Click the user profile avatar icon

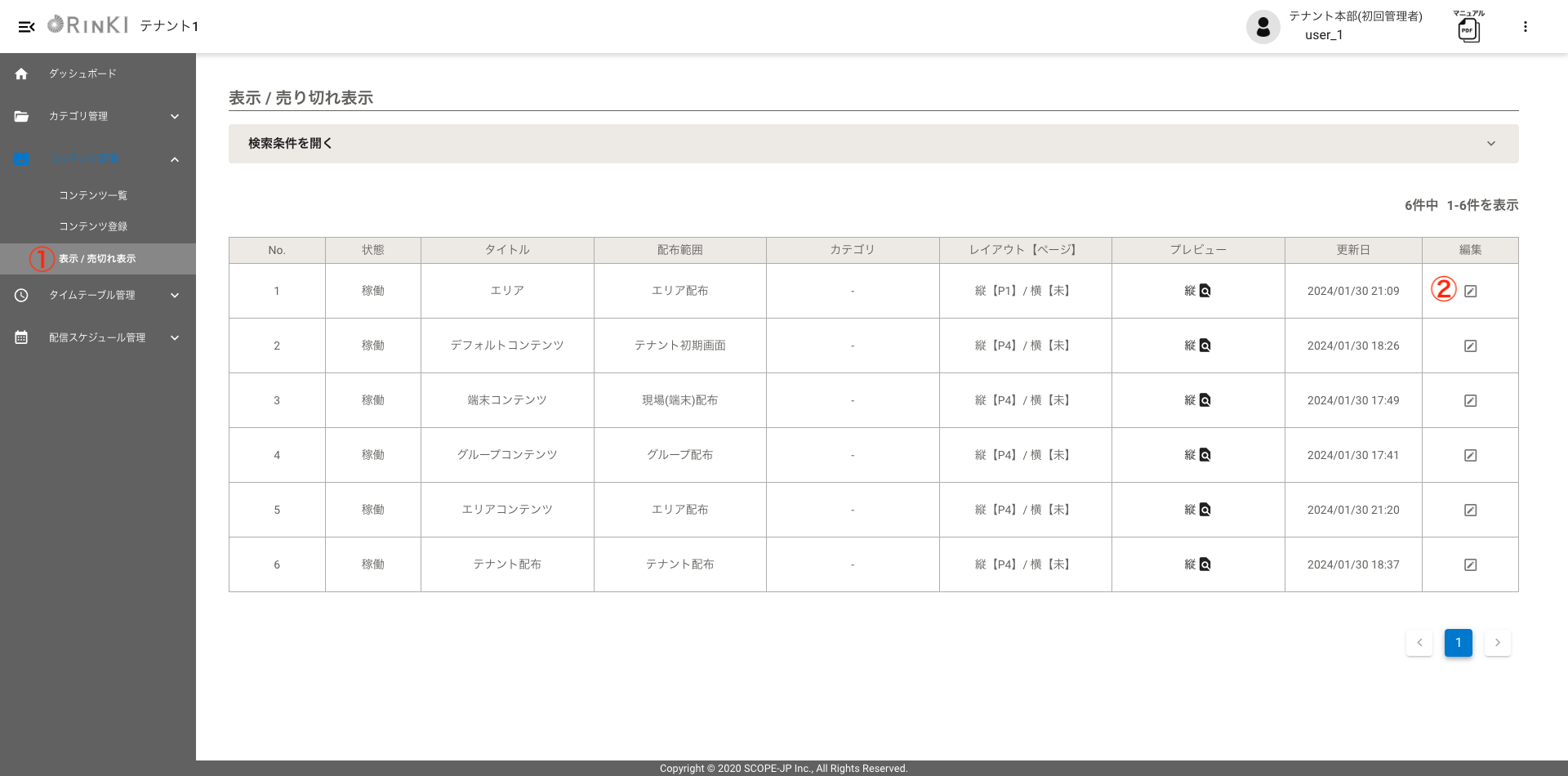[x=1263, y=27]
